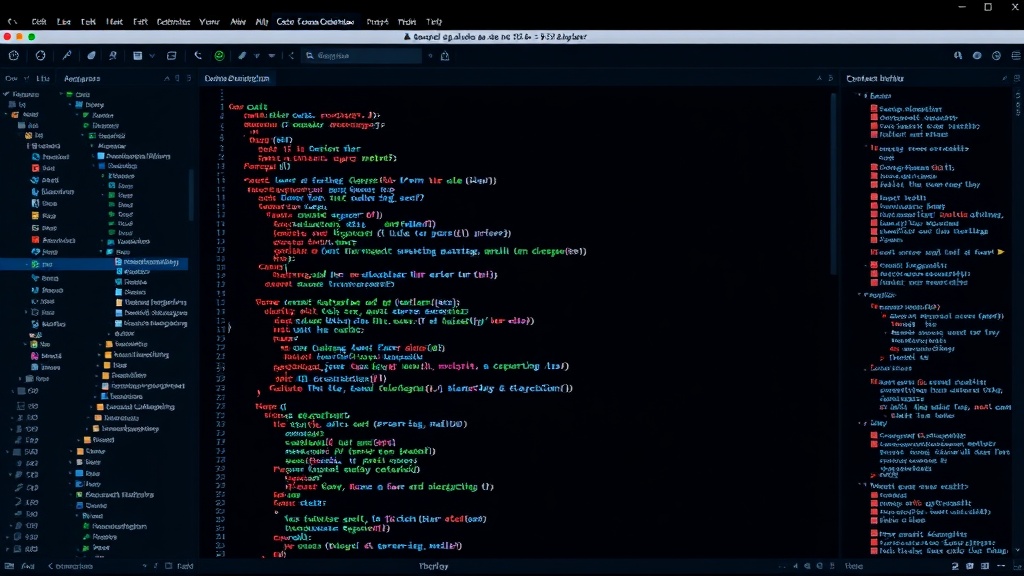1024x576 pixels.
Task: Select the blue-highlighted file row in the second tree column
Action: (x=150, y=262)
